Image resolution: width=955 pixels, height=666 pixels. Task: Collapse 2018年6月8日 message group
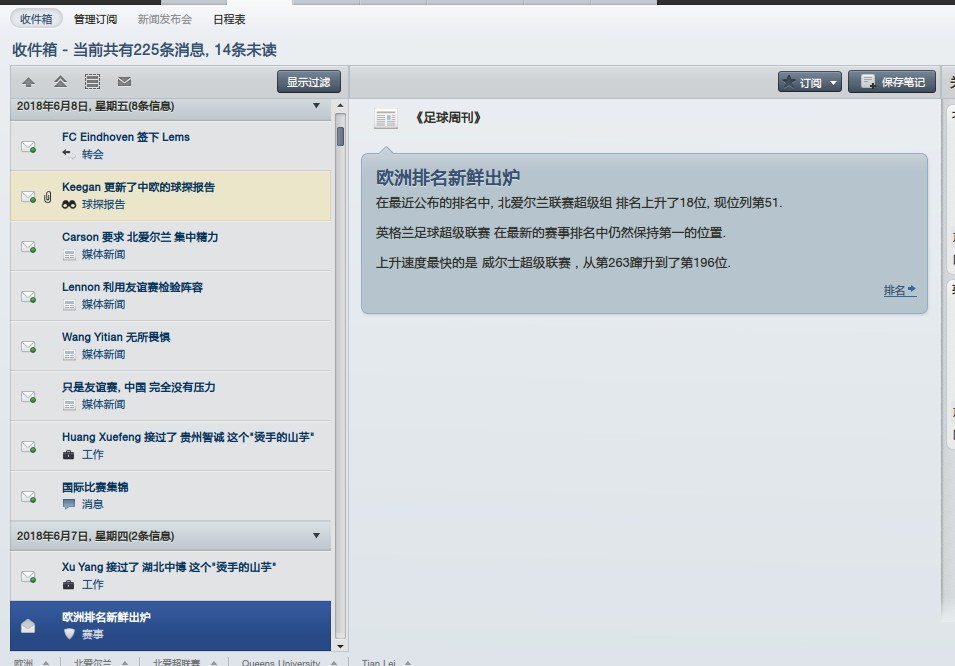[x=316, y=106]
